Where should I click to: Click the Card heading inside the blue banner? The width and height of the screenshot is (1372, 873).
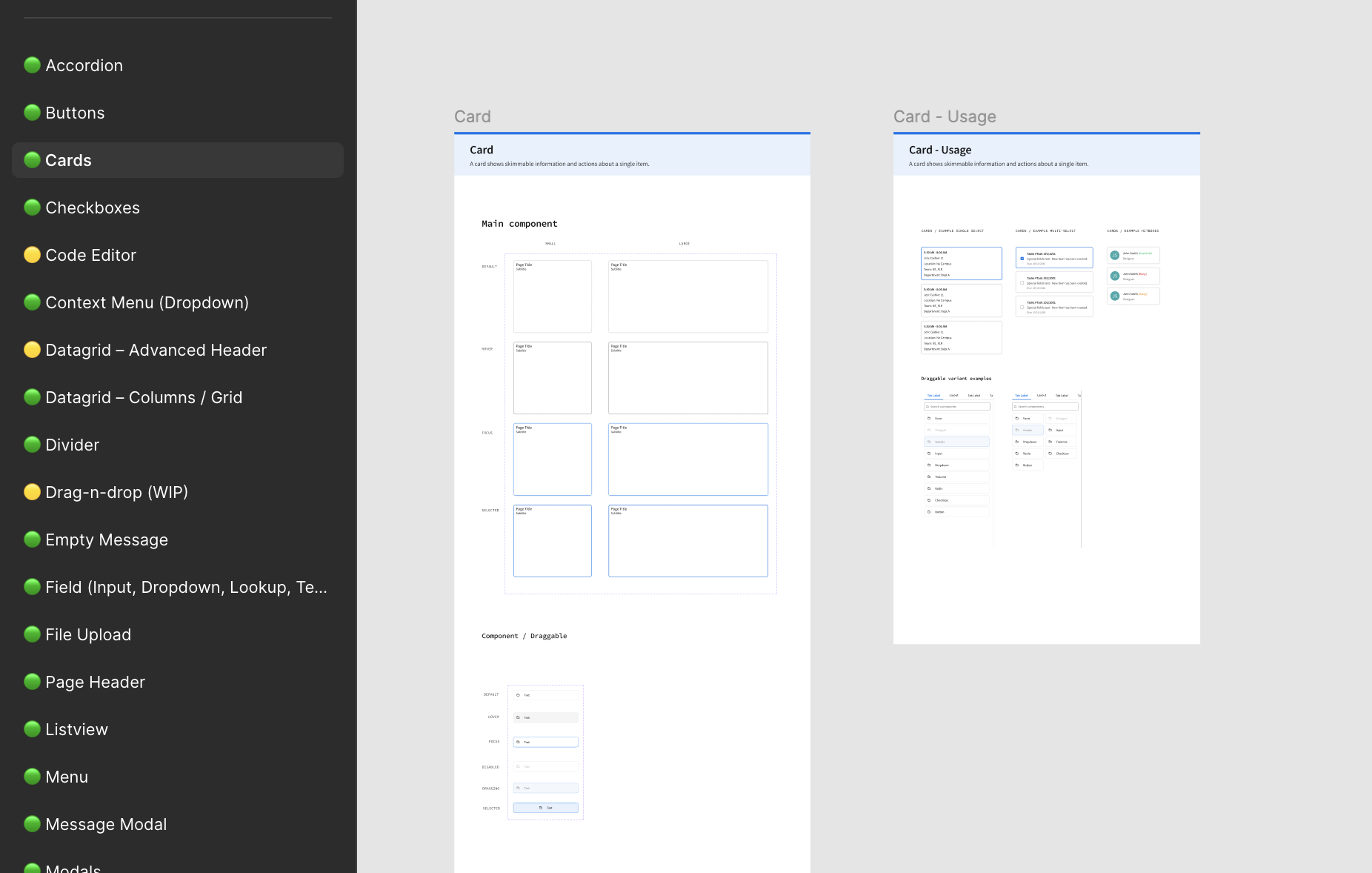[x=482, y=150]
